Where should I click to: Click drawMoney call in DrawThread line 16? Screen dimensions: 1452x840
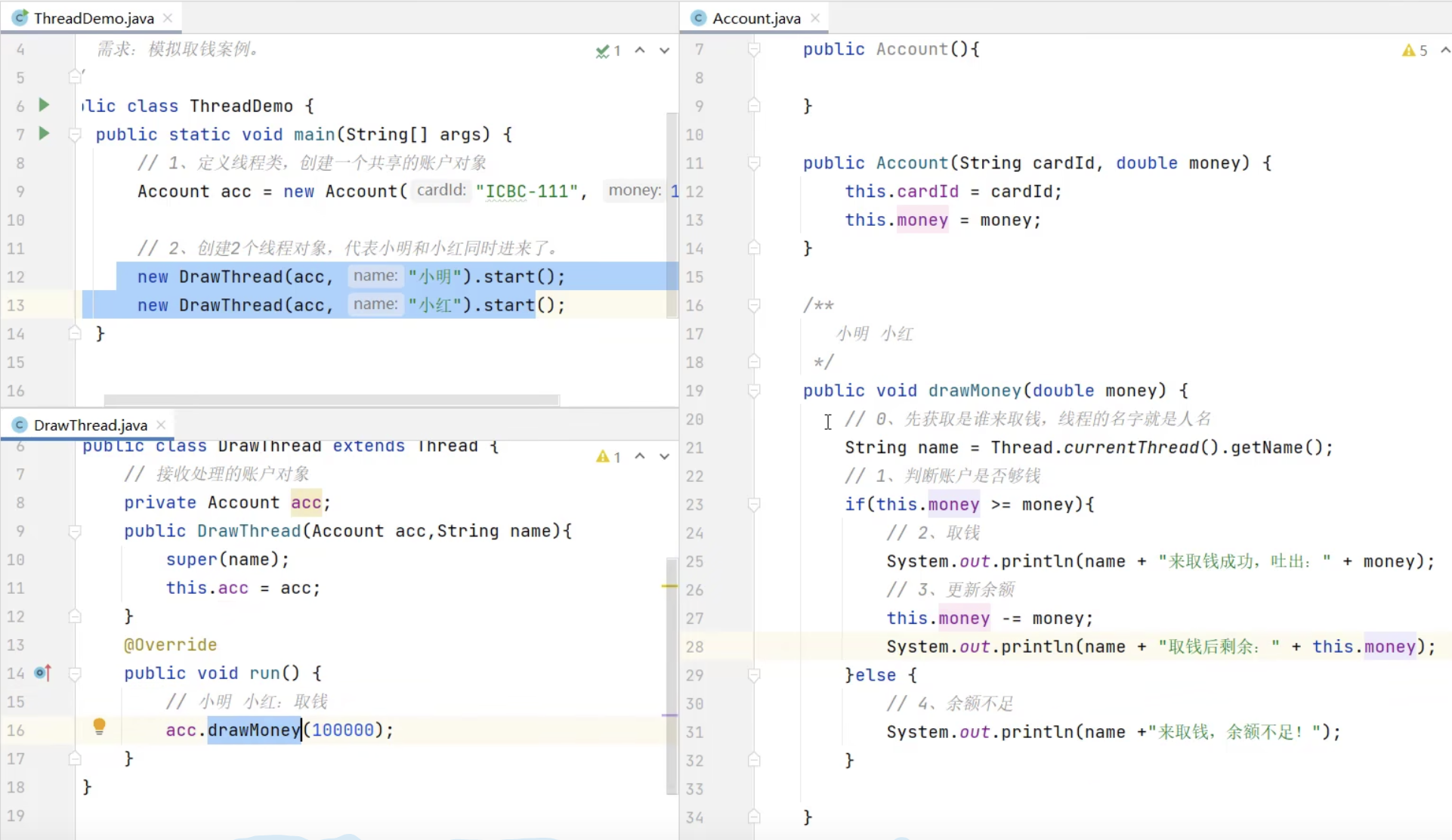click(254, 730)
